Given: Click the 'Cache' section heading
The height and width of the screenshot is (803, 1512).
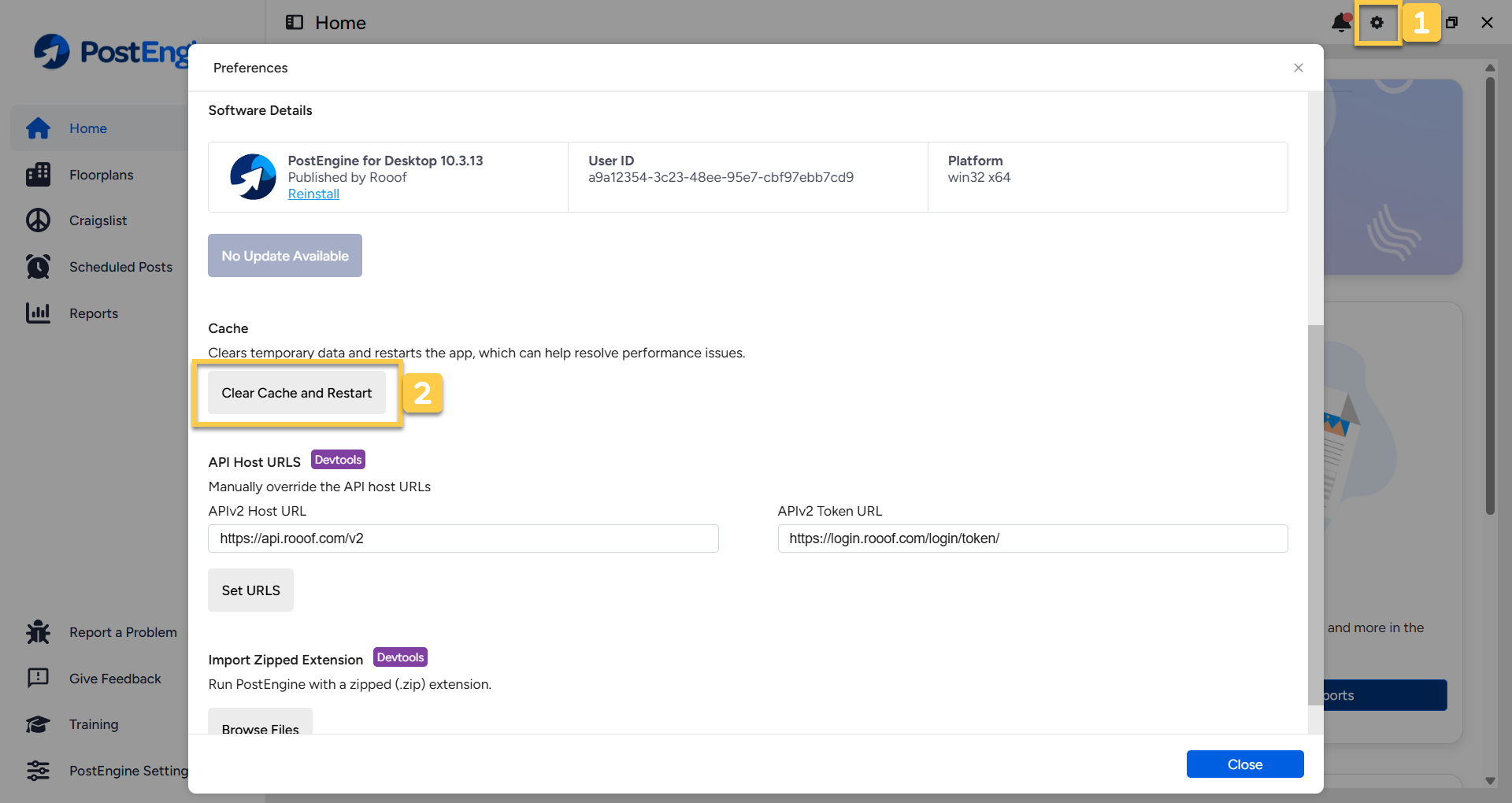Looking at the screenshot, I should (228, 328).
